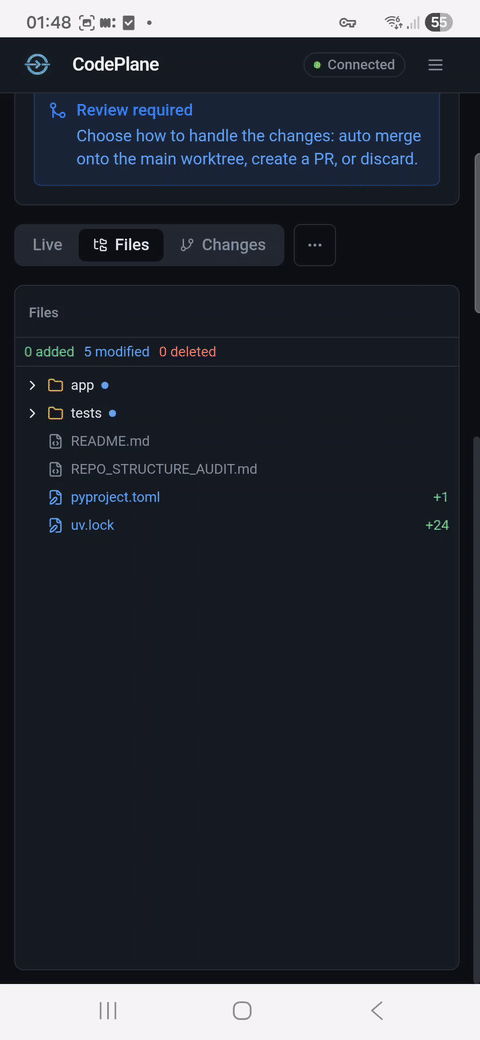Tap the Android recent apps button

tap(107, 1011)
